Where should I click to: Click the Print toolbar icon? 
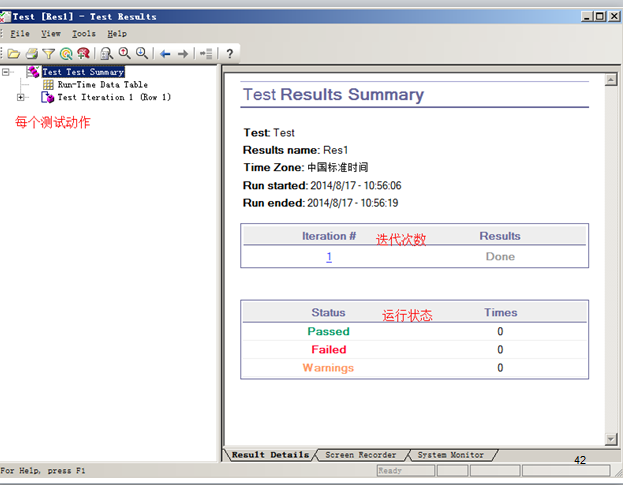point(32,54)
